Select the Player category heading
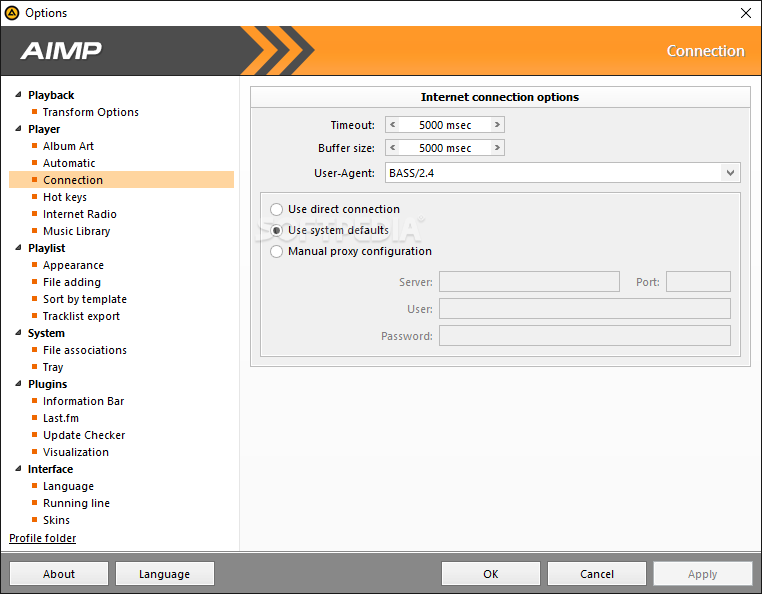The image size is (762, 594). 44,129
